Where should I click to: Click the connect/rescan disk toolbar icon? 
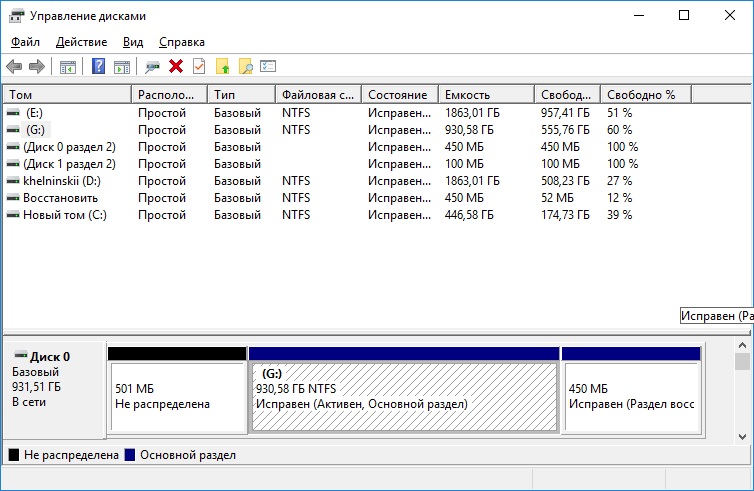coord(152,67)
